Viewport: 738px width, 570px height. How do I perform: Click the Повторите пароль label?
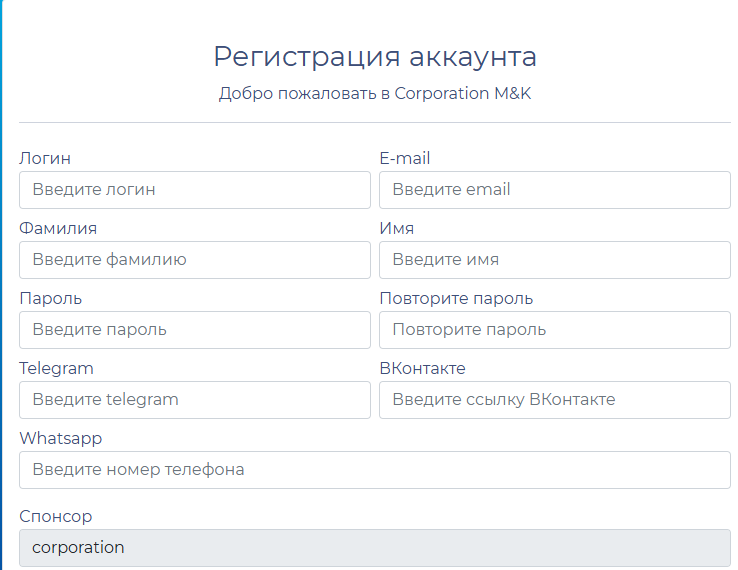pyautogui.click(x=456, y=298)
